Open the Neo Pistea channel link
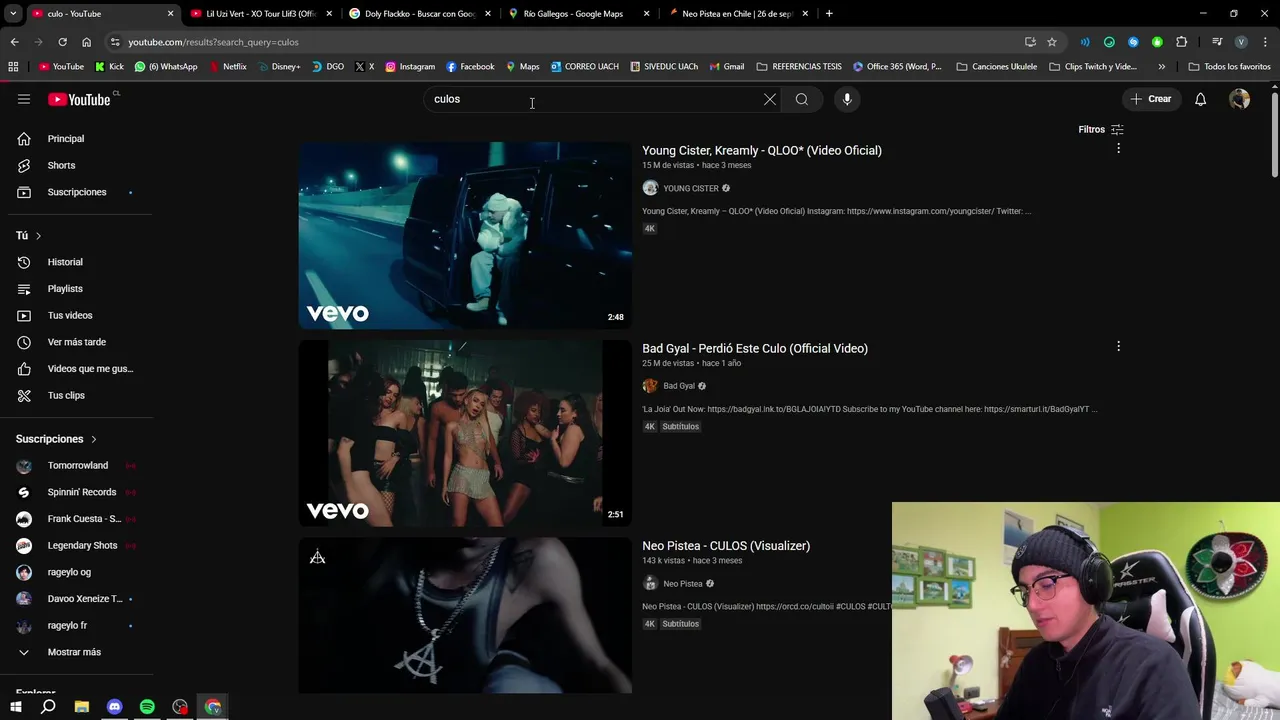This screenshot has width=1280, height=720. coord(683,584)
